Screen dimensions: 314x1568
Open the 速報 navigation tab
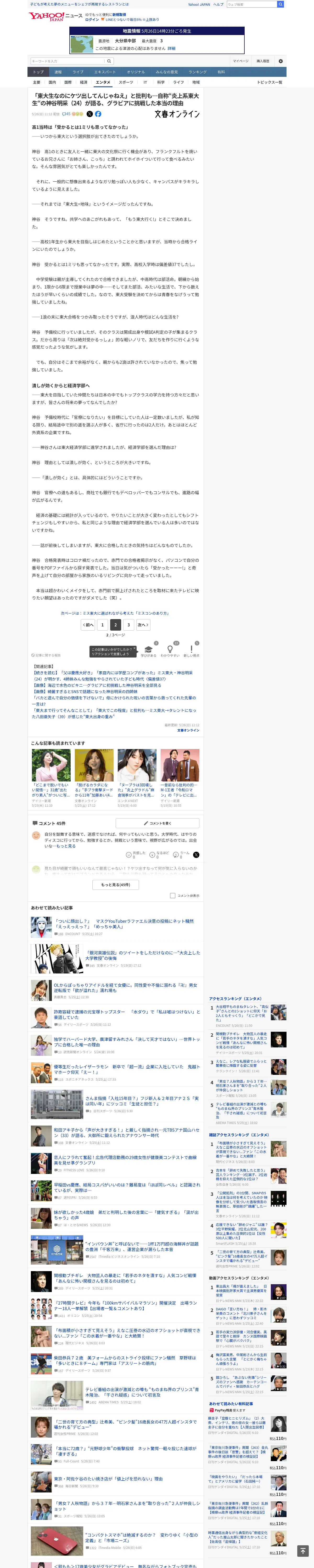tap(58, 72)
